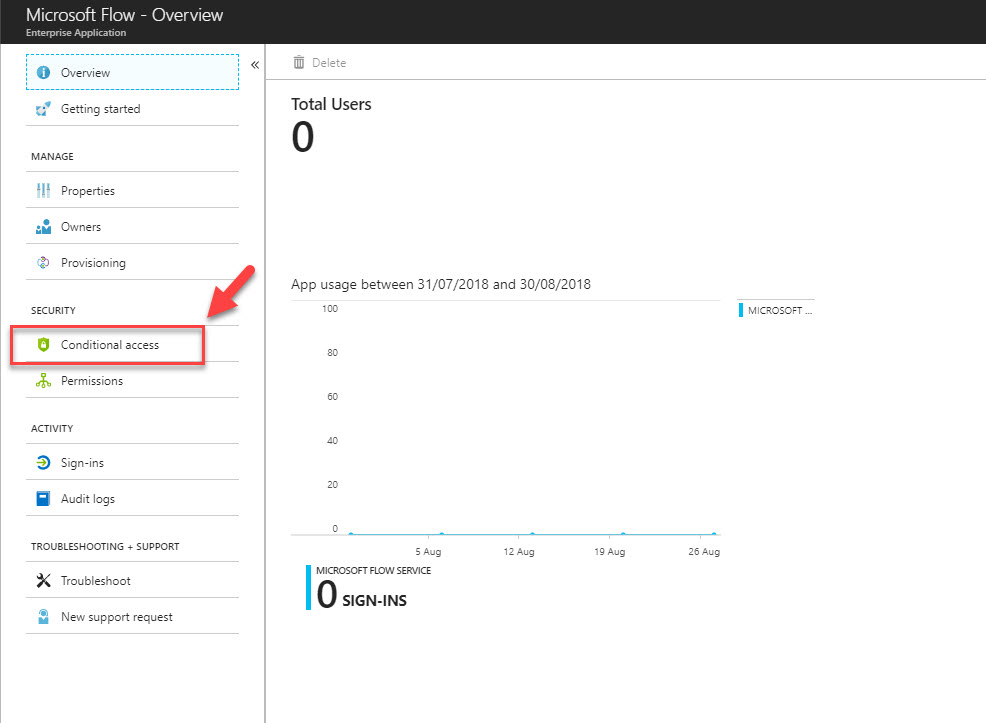Select the Sign-ins activity icon
The width and height of the screenshot is (986, 723).
pyautogui.click(x=43, y=461)
